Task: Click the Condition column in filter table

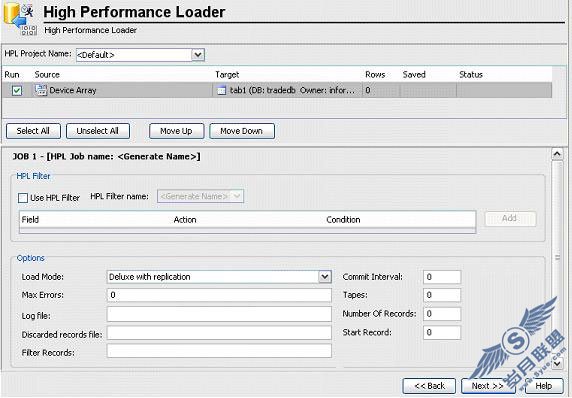Action: [343, 220]
